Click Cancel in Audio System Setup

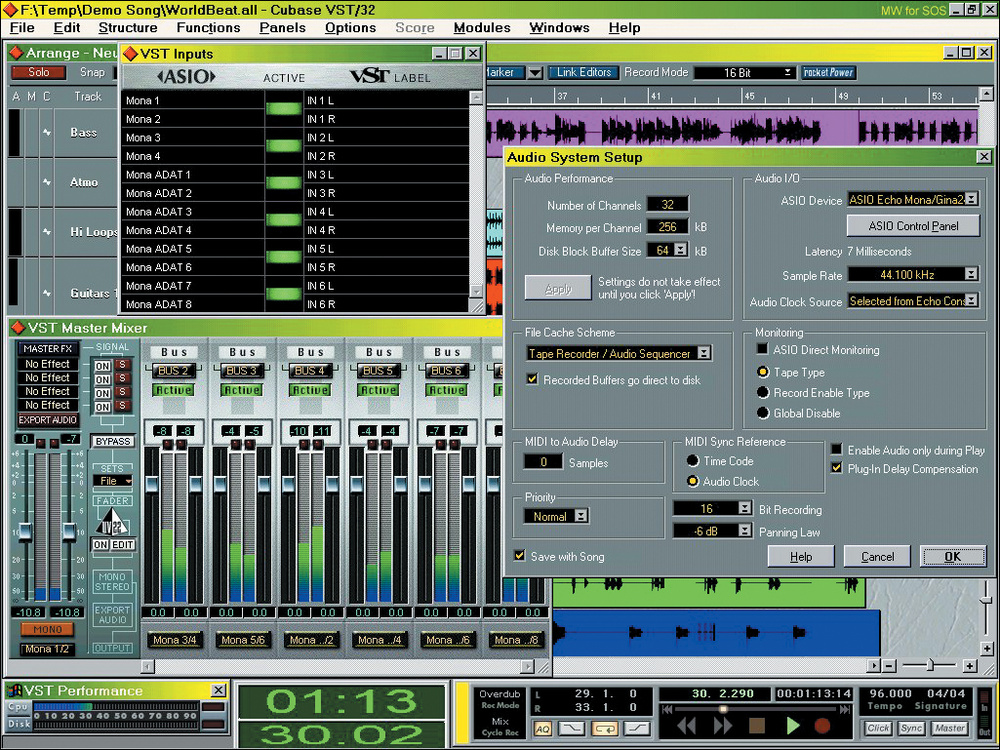pyautogui.click(x=877, y=557)
